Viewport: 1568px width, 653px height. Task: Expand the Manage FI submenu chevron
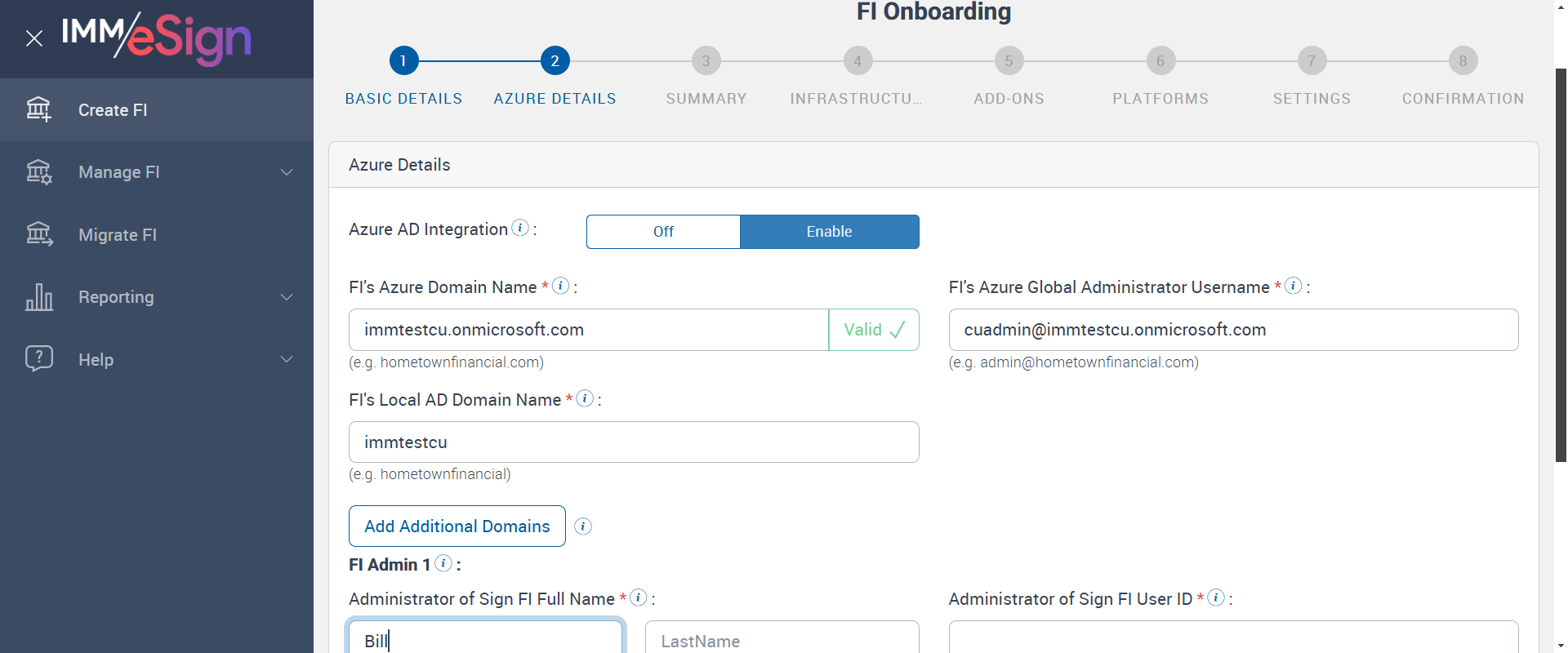point(287,172)
